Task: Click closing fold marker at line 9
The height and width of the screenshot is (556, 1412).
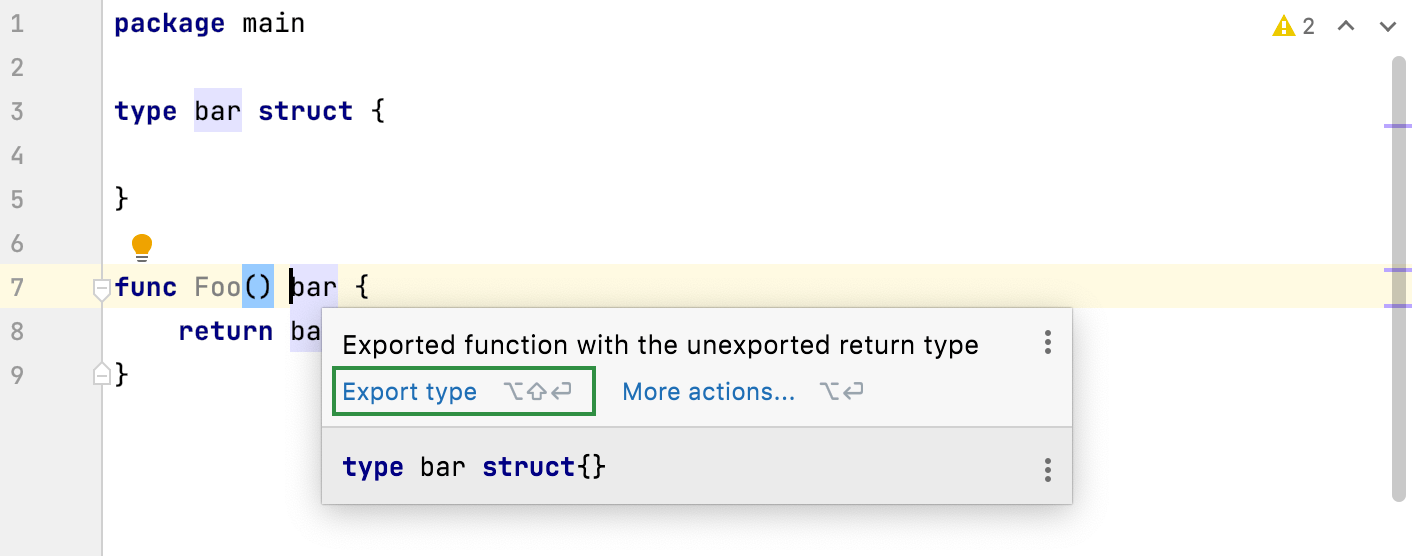Action: click(101, 374)
